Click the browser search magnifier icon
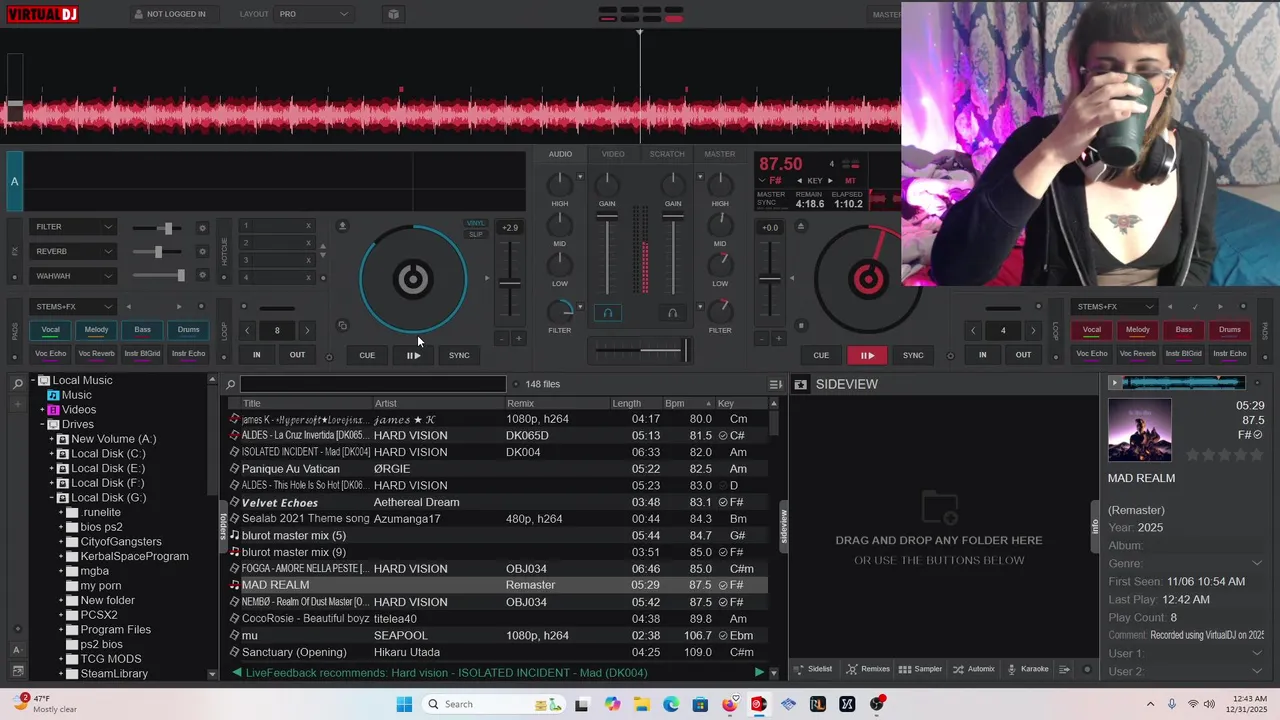The width and height of the screenshot is (1280, 720). coord(231,384)
